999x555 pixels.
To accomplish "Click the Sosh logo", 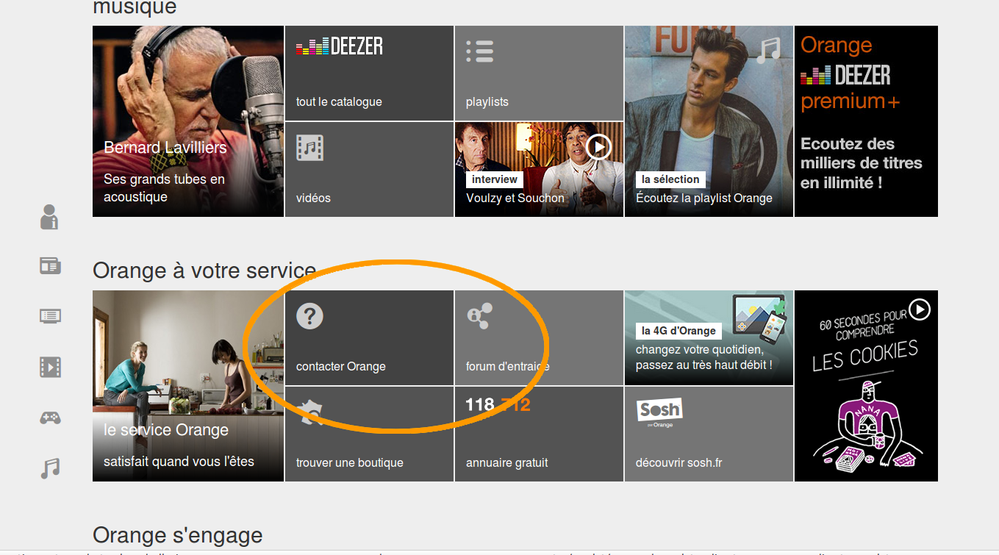I will click(x=659, y=411).
